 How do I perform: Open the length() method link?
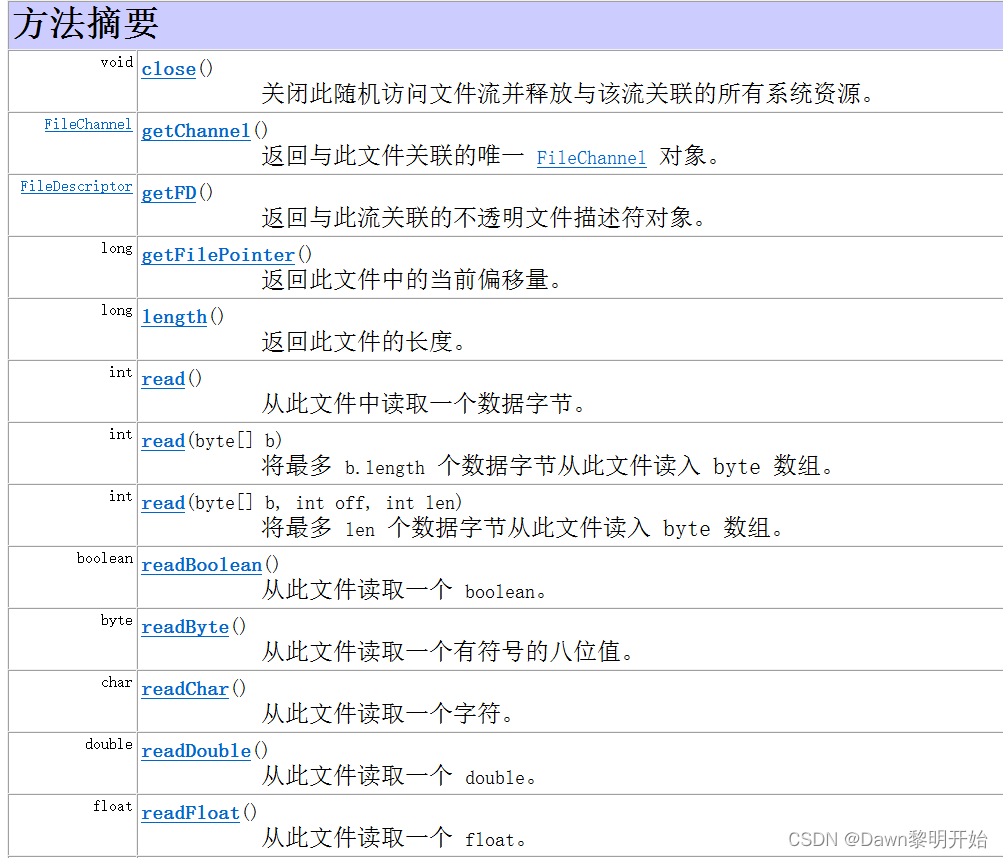pos(173,317)
